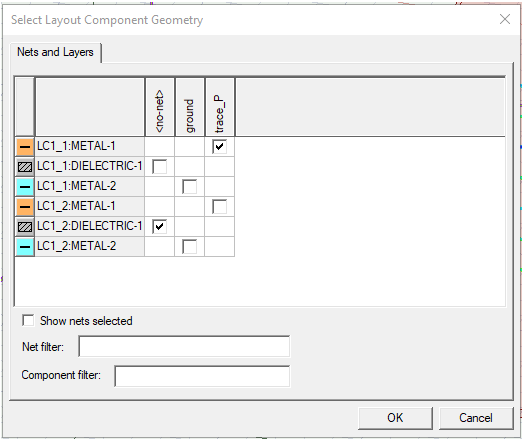Click the hatched LC1_1:DIELECTRIC-1 layer icon
The height and width of the screenshot is (440, 524).
point(25,166)
